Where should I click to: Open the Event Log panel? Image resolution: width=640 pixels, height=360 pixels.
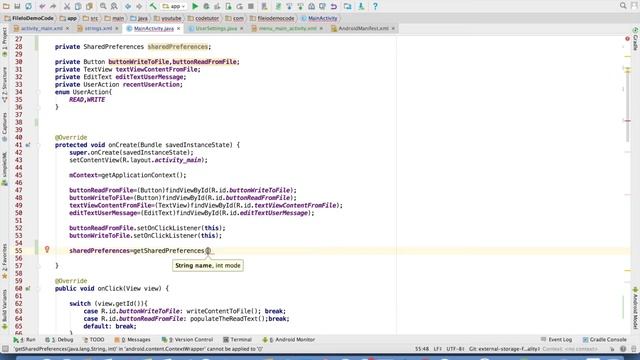pyautogui.click(x=556, y=340)
